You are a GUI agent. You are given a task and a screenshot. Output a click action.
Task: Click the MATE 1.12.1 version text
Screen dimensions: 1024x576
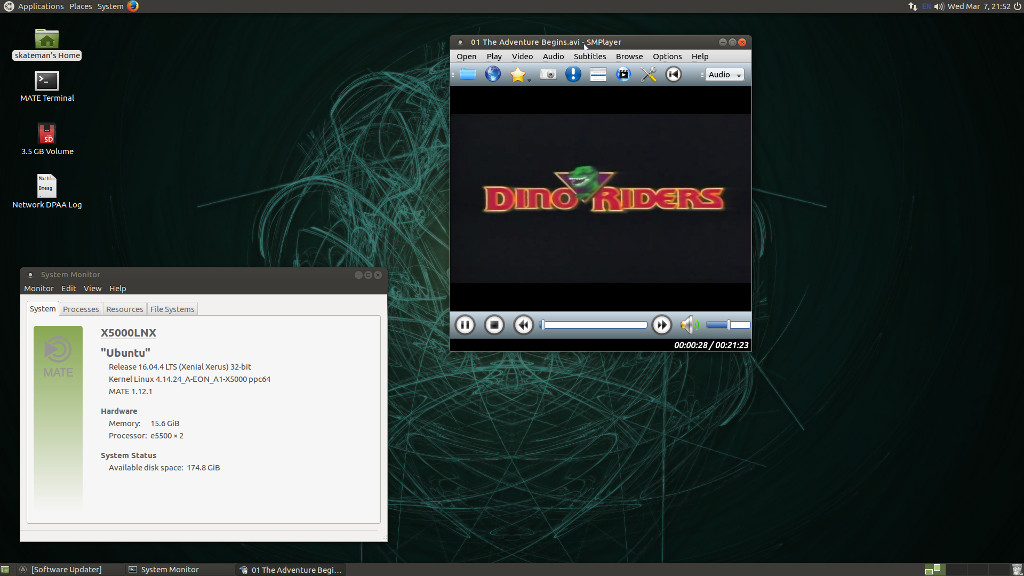click(x=130, y=391)
